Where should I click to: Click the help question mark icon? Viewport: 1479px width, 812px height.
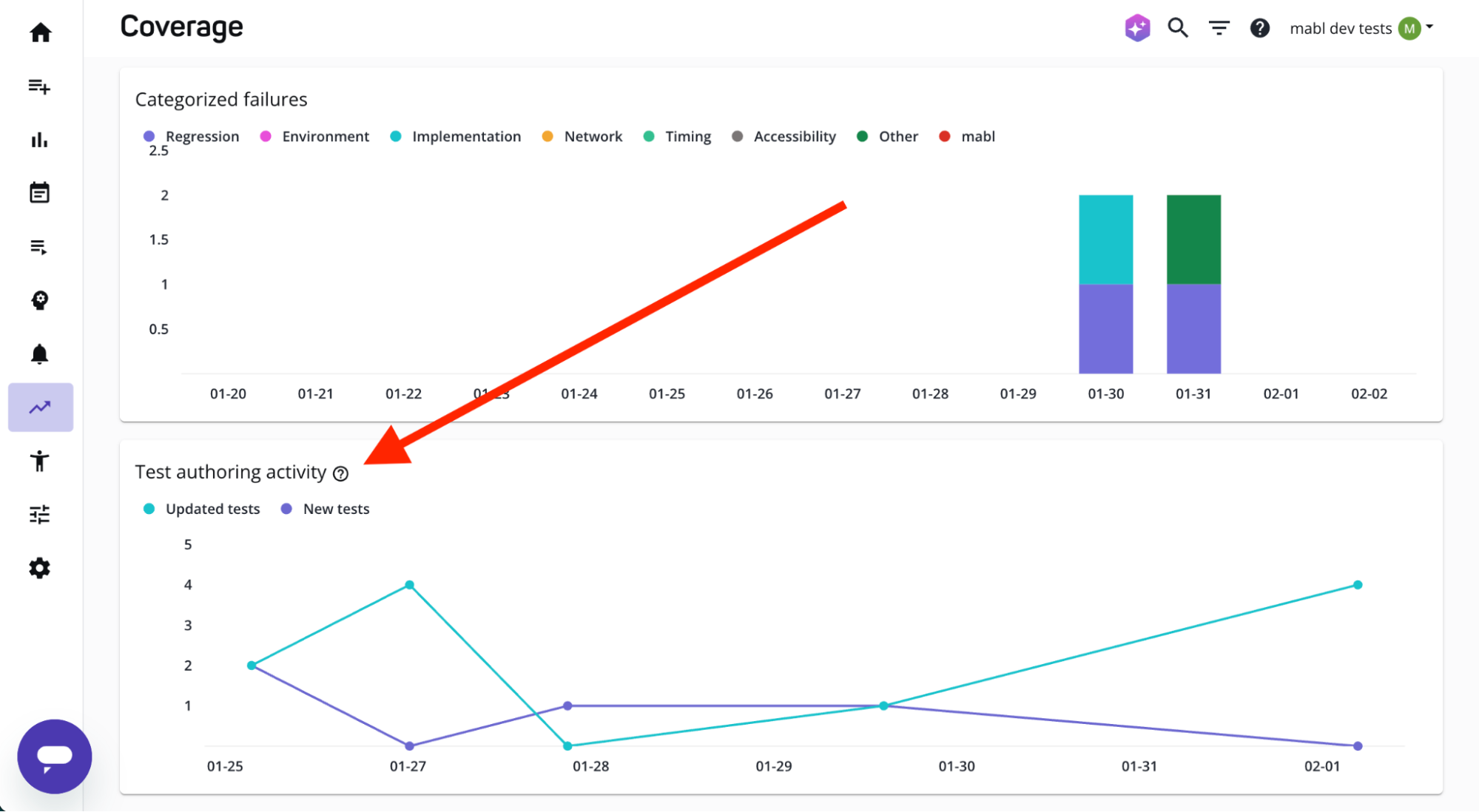1259,27
